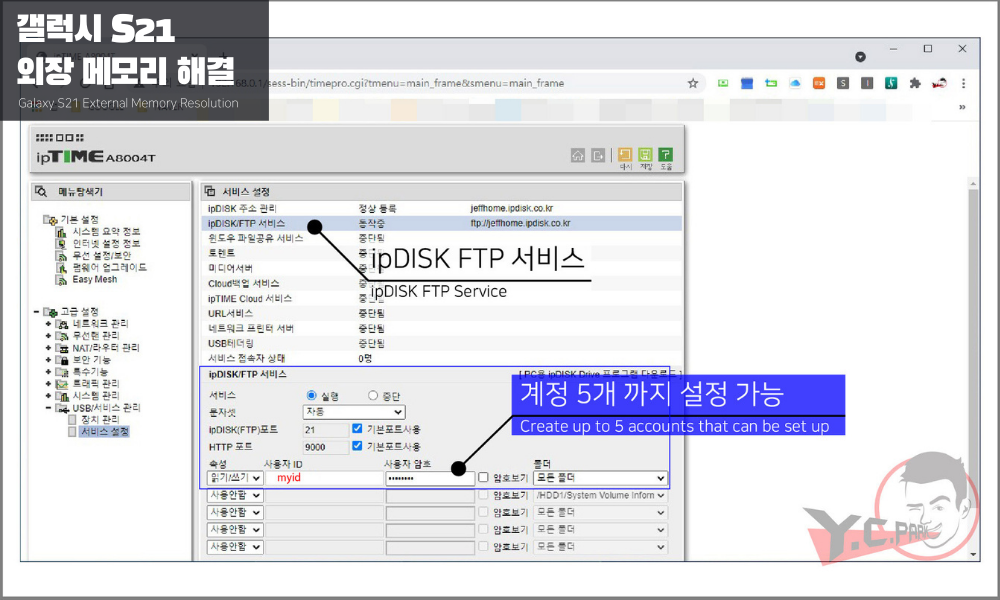
Task: Click the HTTP 포트 field showing 9000
Action: (x=325, y=447)
